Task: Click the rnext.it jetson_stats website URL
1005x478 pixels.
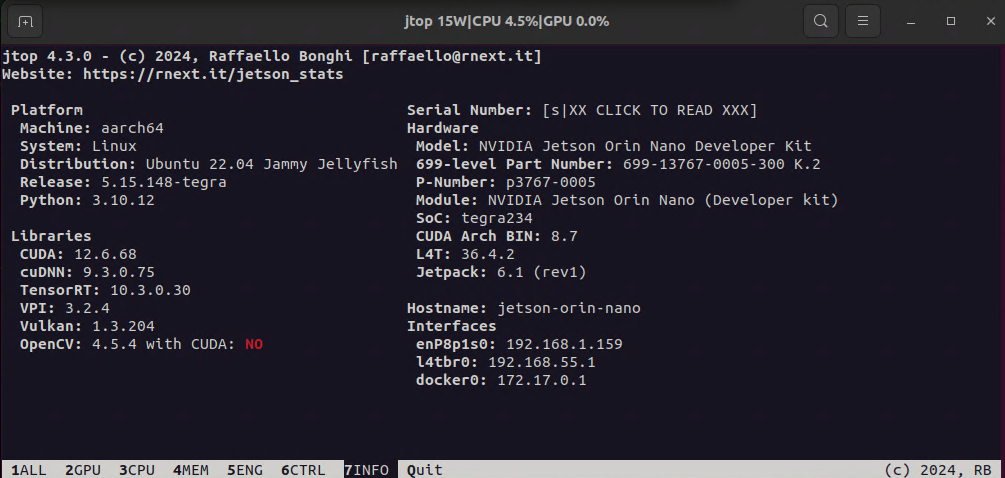Action: click(213, 74)
